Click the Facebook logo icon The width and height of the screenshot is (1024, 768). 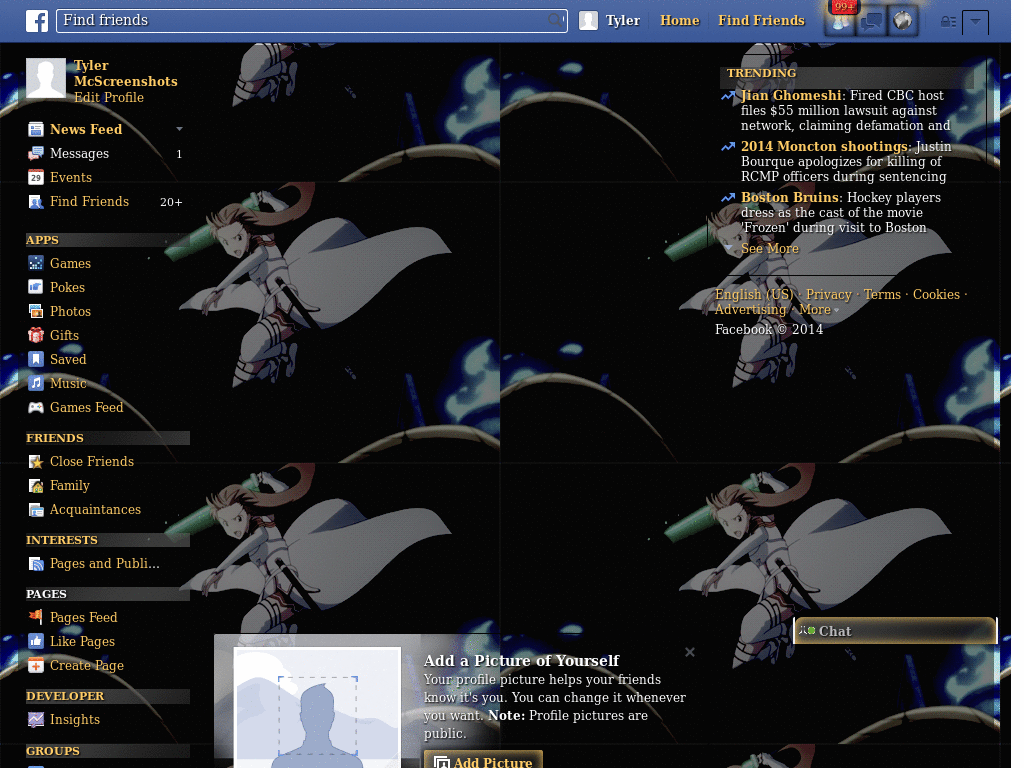37,21
